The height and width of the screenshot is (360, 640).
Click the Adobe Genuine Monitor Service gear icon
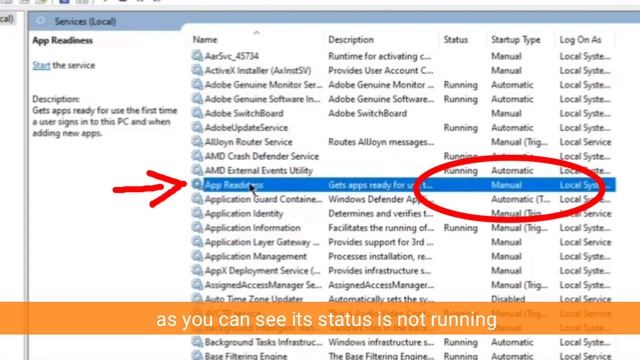[197, 84]
